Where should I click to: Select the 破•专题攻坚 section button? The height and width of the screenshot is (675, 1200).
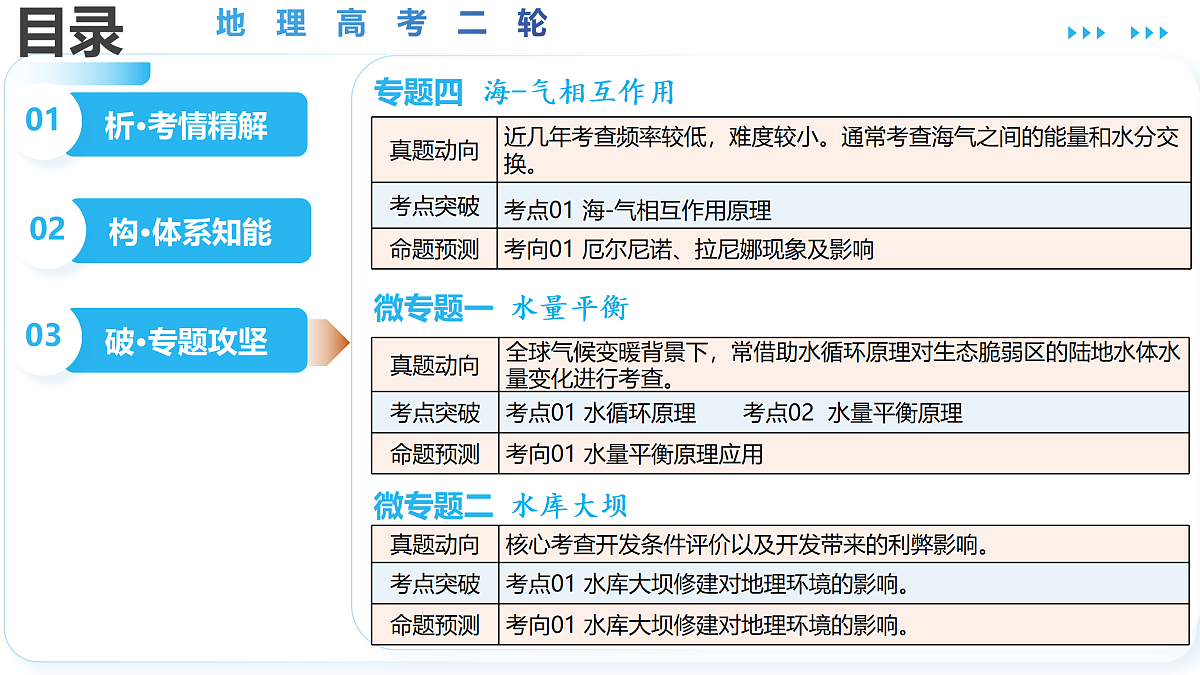[187, 341]
